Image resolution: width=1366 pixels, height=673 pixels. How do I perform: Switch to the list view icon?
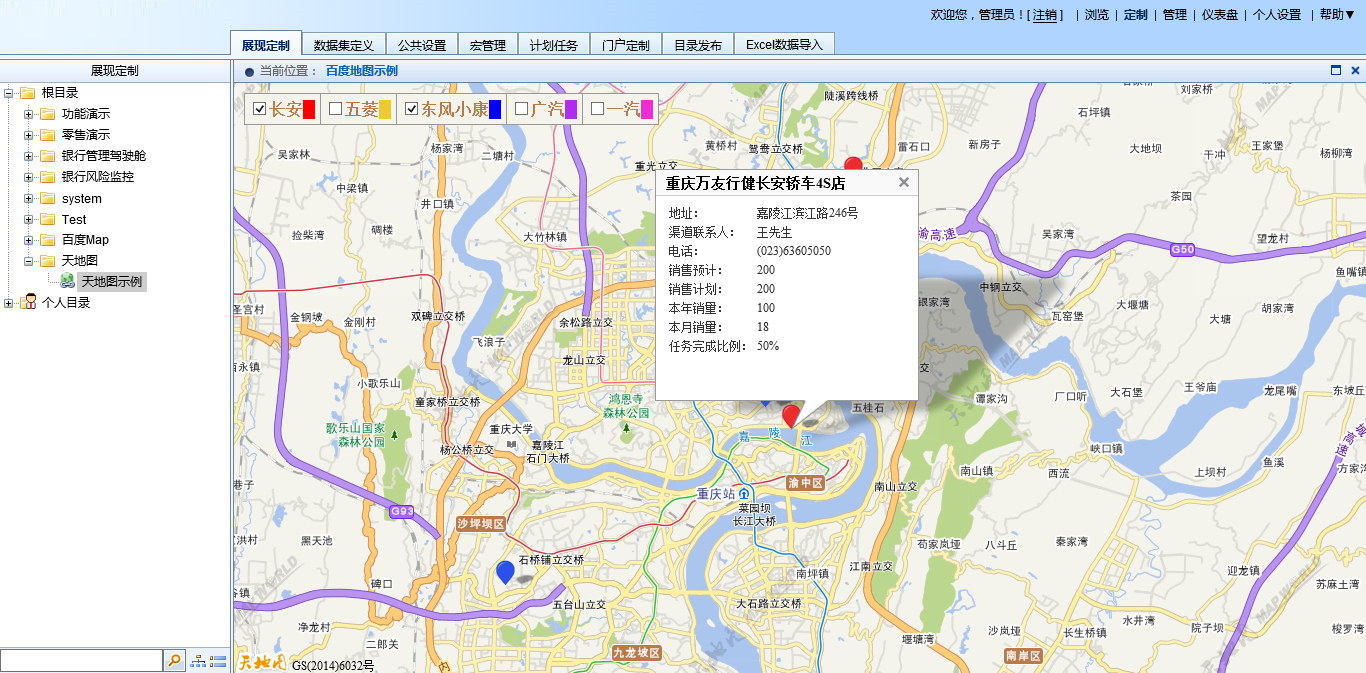tap(218, 660)
